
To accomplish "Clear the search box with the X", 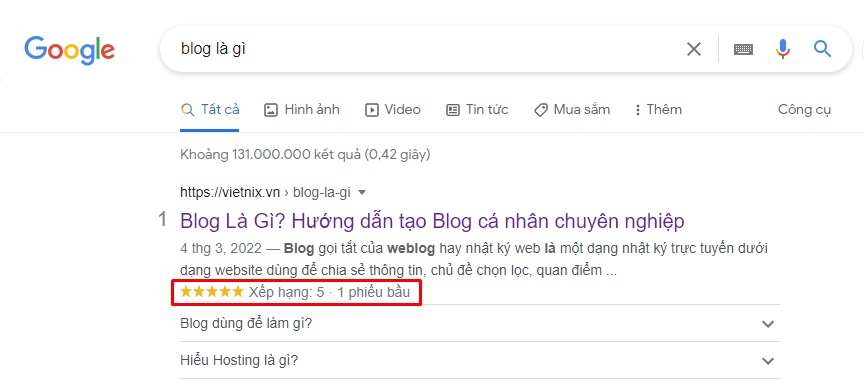I will click(694, 50).
